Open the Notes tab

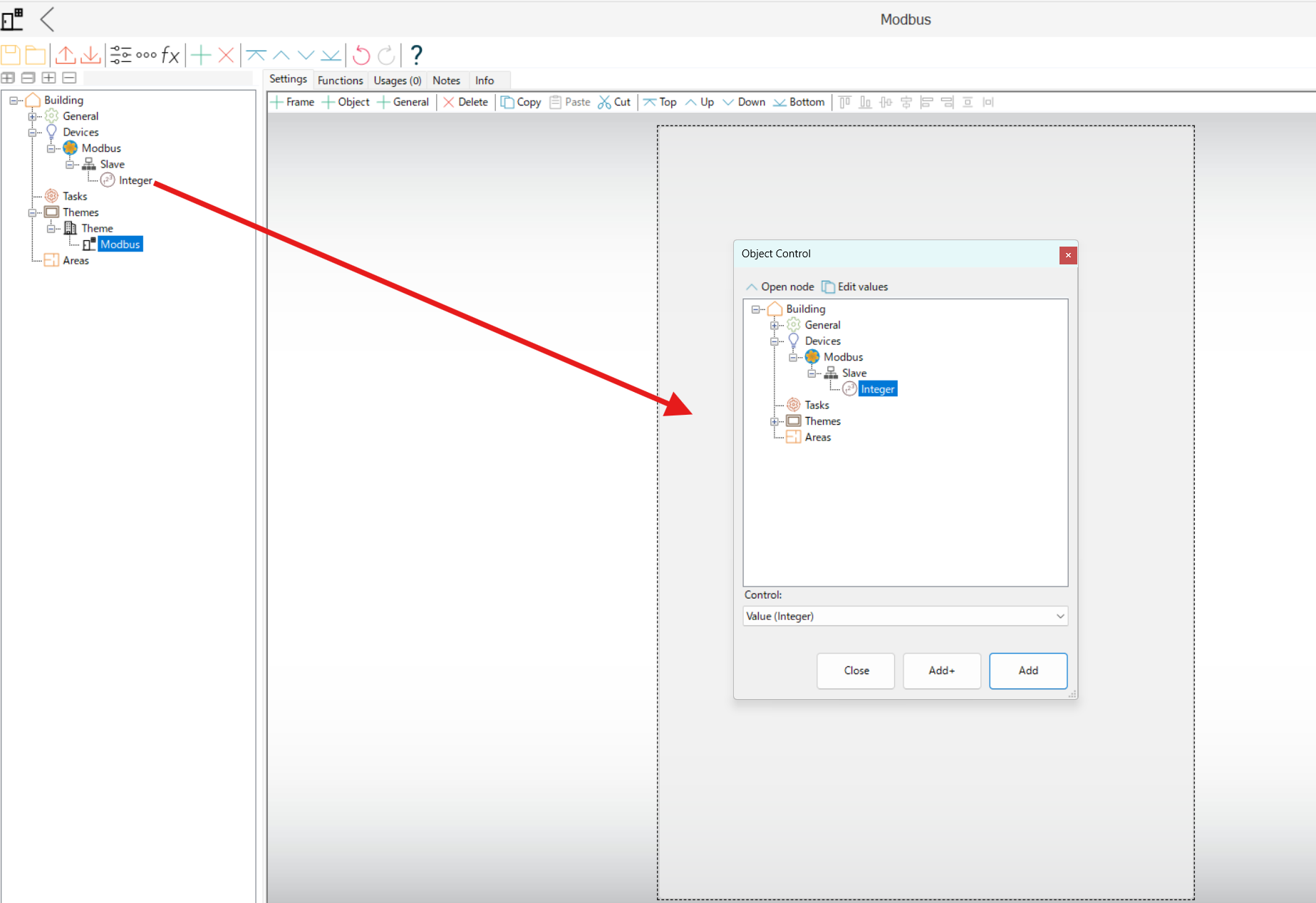(446, 81)
